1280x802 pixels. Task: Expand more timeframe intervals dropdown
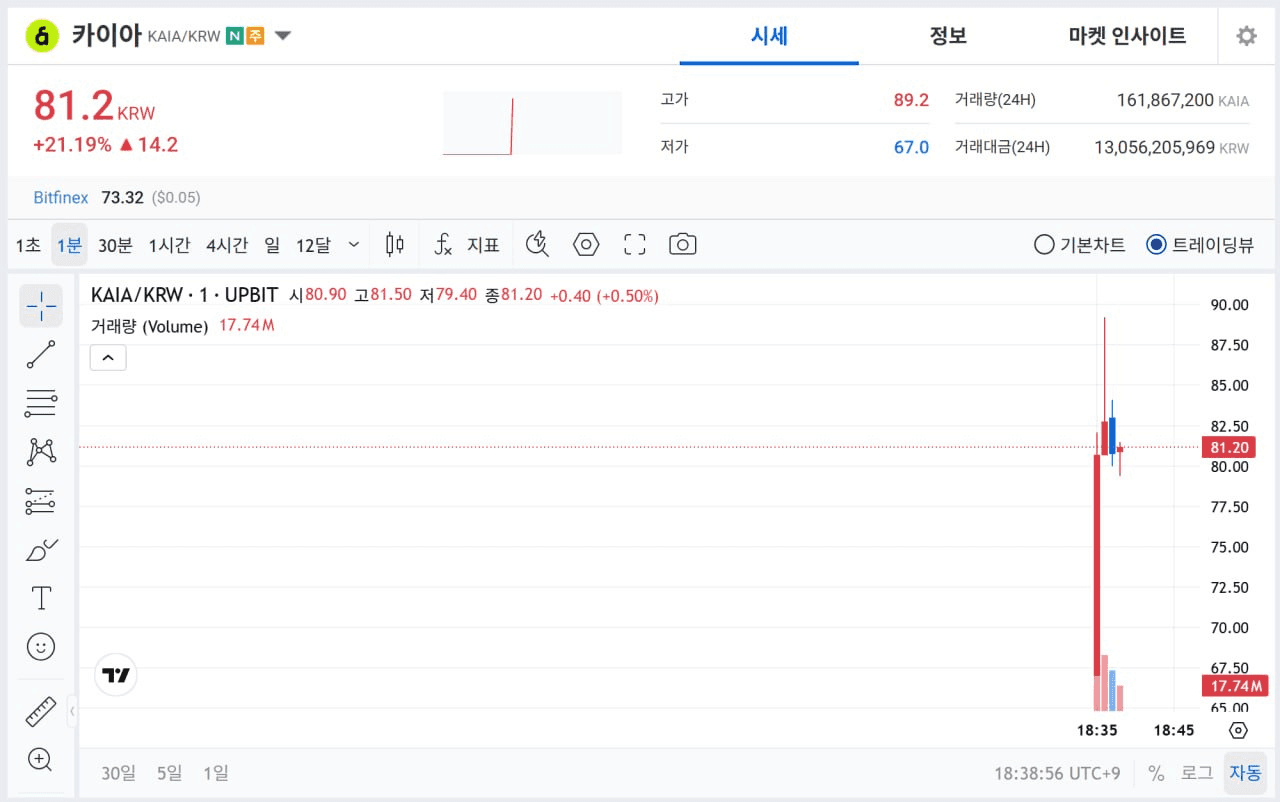pyautogui.click(x=354, y=244)
